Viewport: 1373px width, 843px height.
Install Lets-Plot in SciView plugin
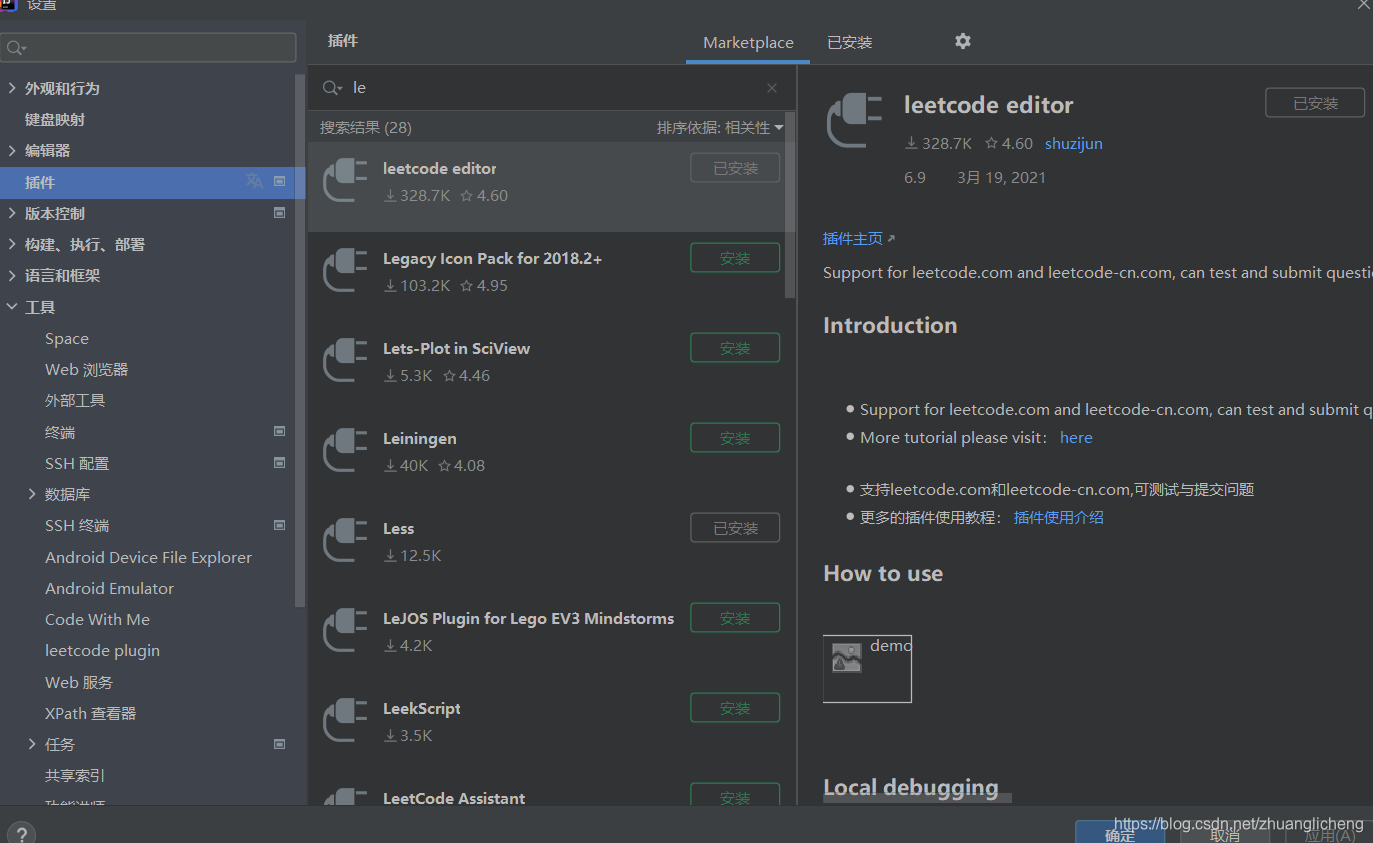click(735, 348)
